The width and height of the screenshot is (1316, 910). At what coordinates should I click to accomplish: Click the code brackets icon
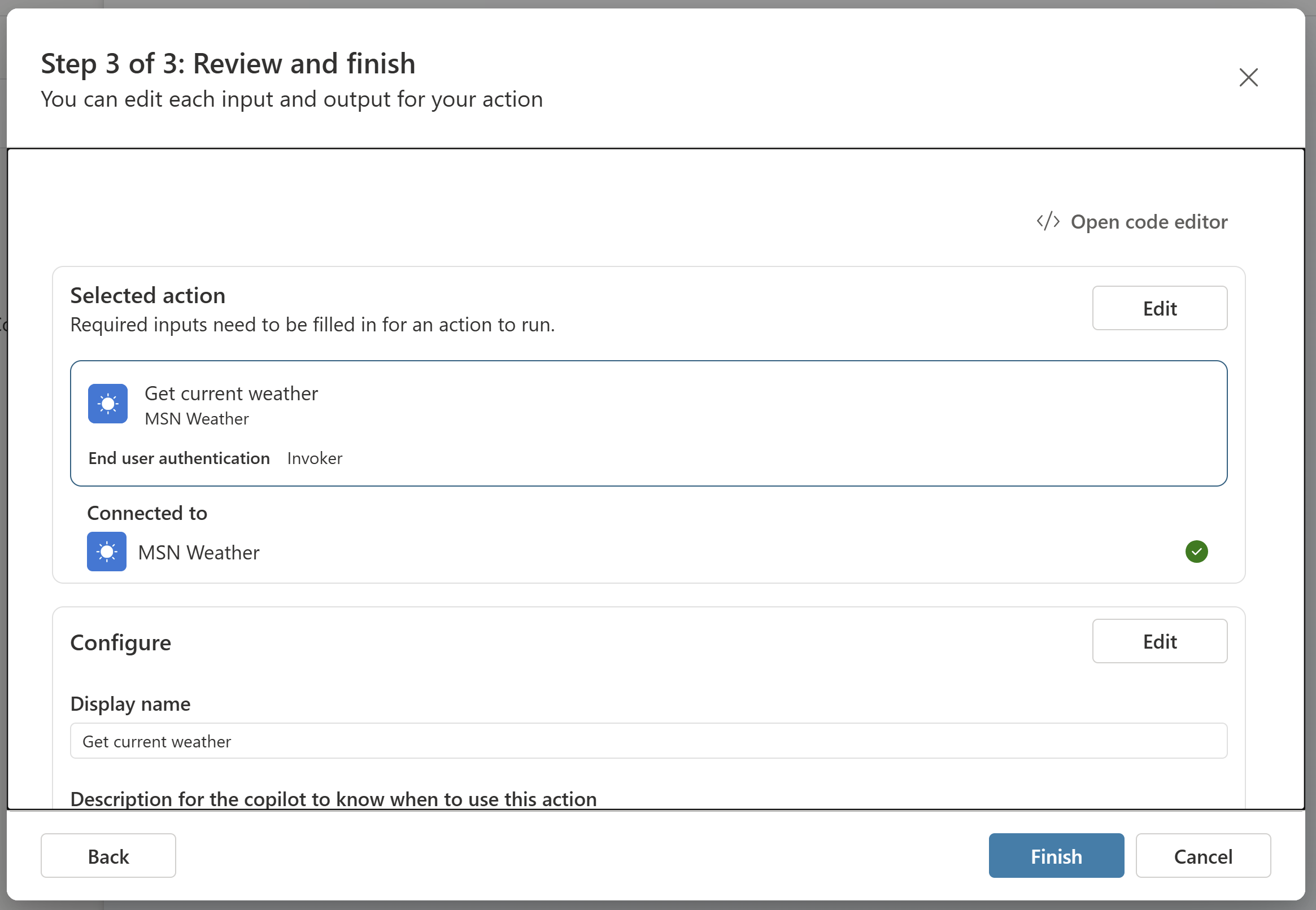[1048, 221]
